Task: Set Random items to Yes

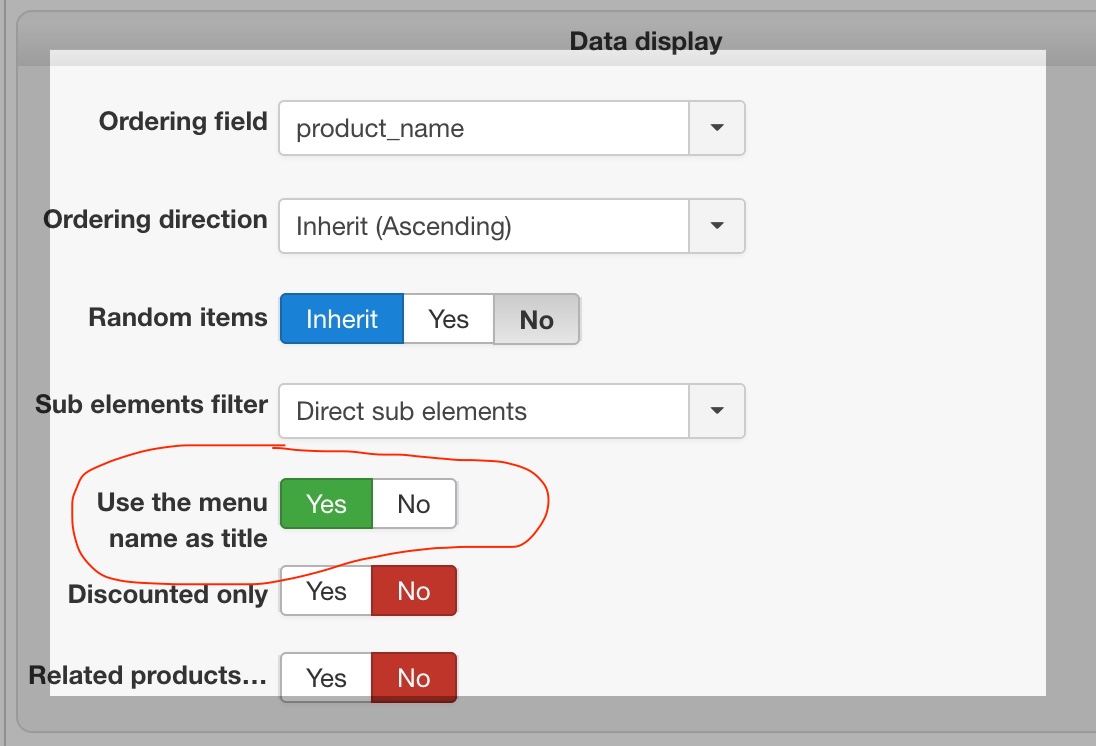Action: pyautogui.click(x=448, y=319)
